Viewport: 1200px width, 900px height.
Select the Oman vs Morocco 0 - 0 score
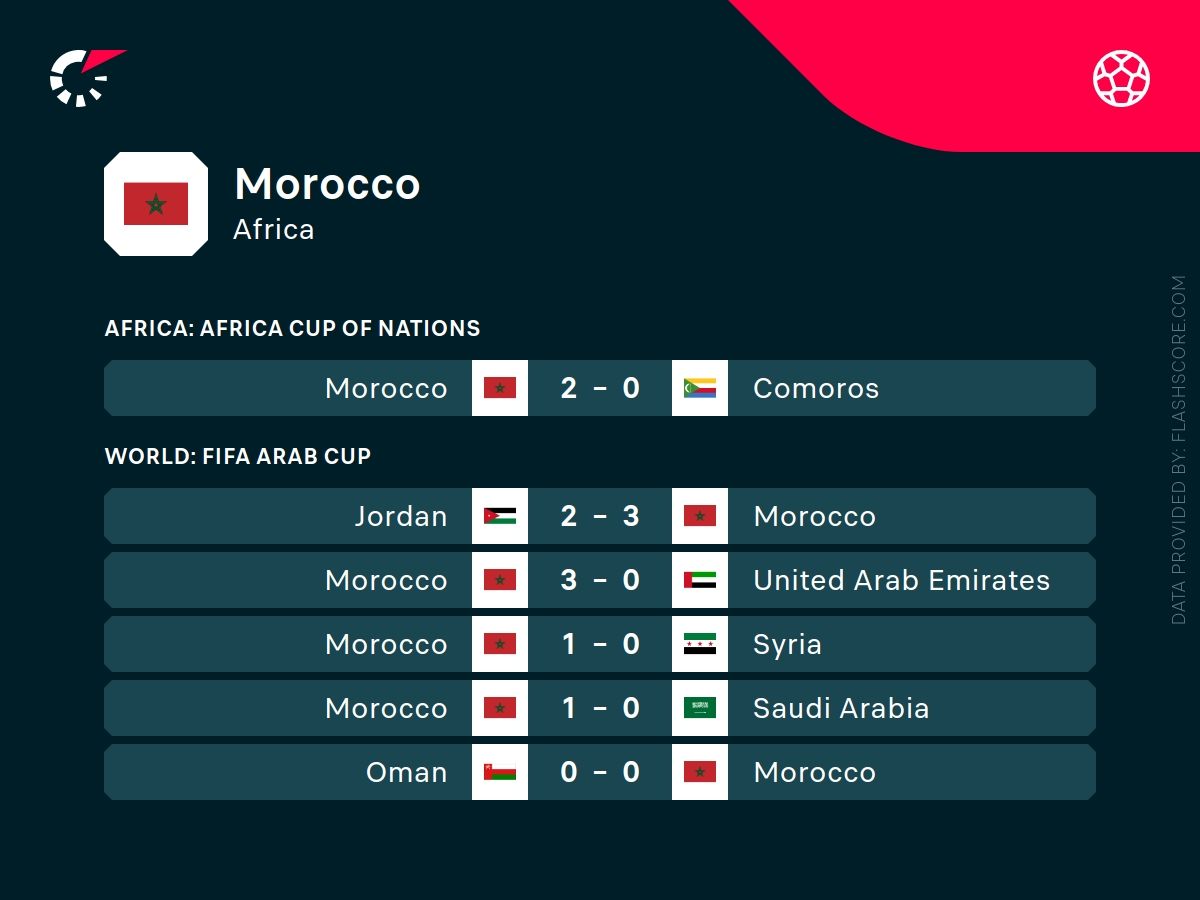point(600,772)
